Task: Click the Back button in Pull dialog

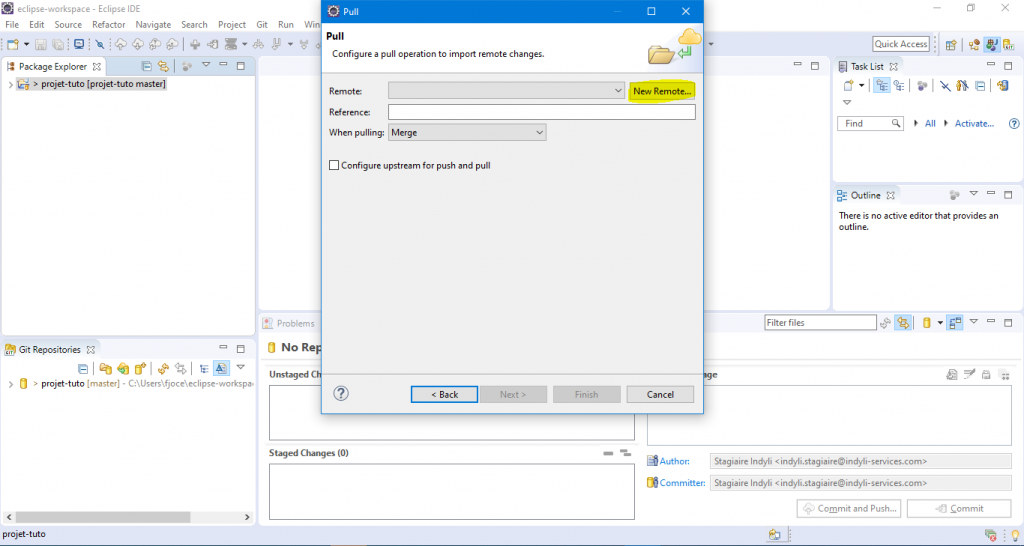Action: pos(444,394)
